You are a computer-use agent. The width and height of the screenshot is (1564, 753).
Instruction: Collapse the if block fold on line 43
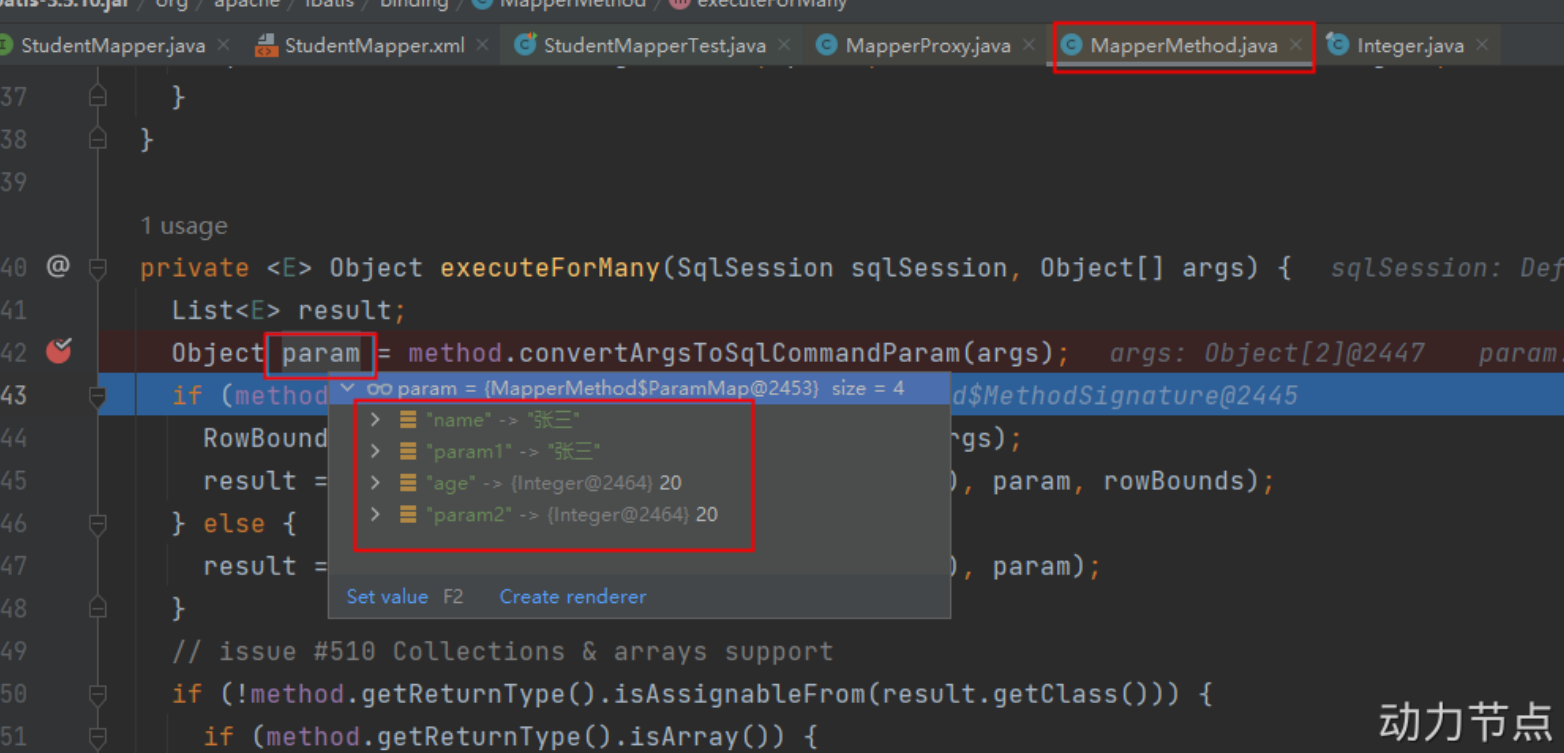click(x=97, y=396)
